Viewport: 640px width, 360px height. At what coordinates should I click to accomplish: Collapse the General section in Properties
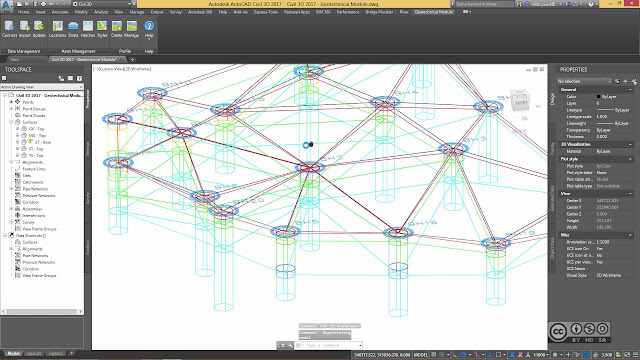pyautogui.click(x=630, y=89)
